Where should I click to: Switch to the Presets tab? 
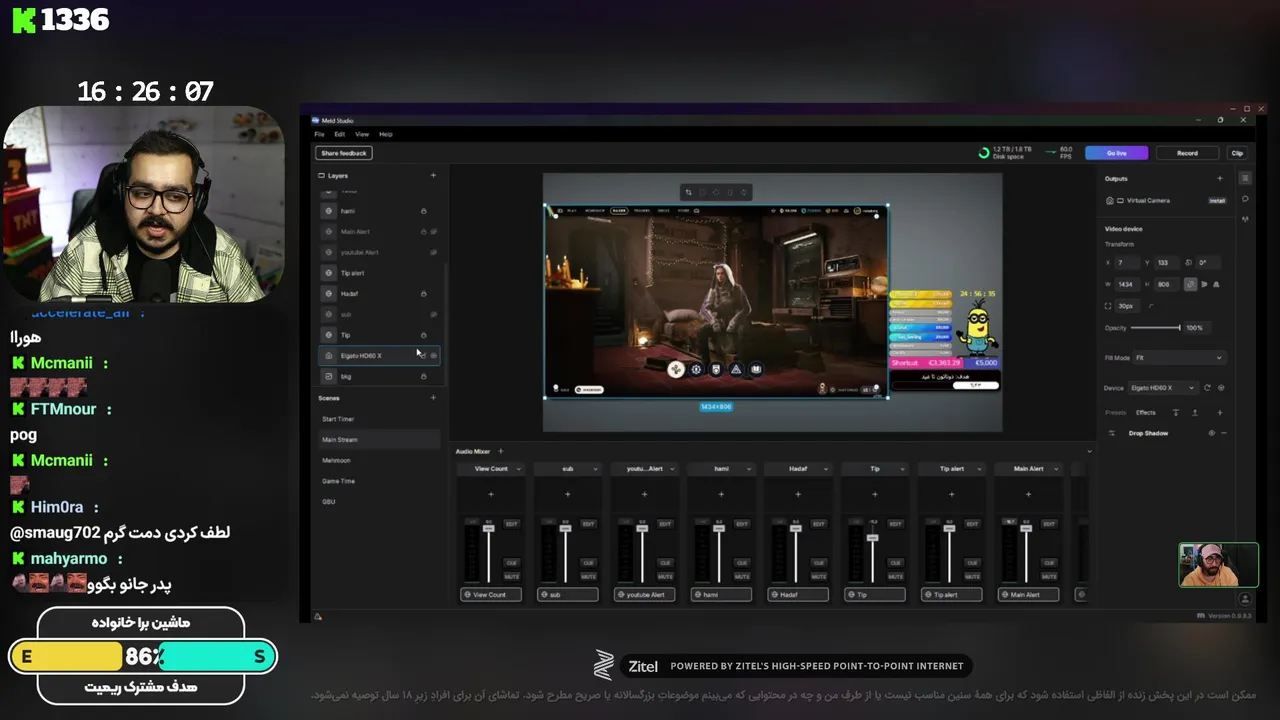[1115, 412]
